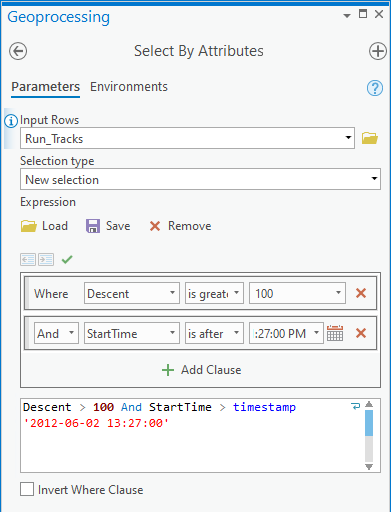
Task: Click the circled plus add icon
Action: click(x=378, y=51)
